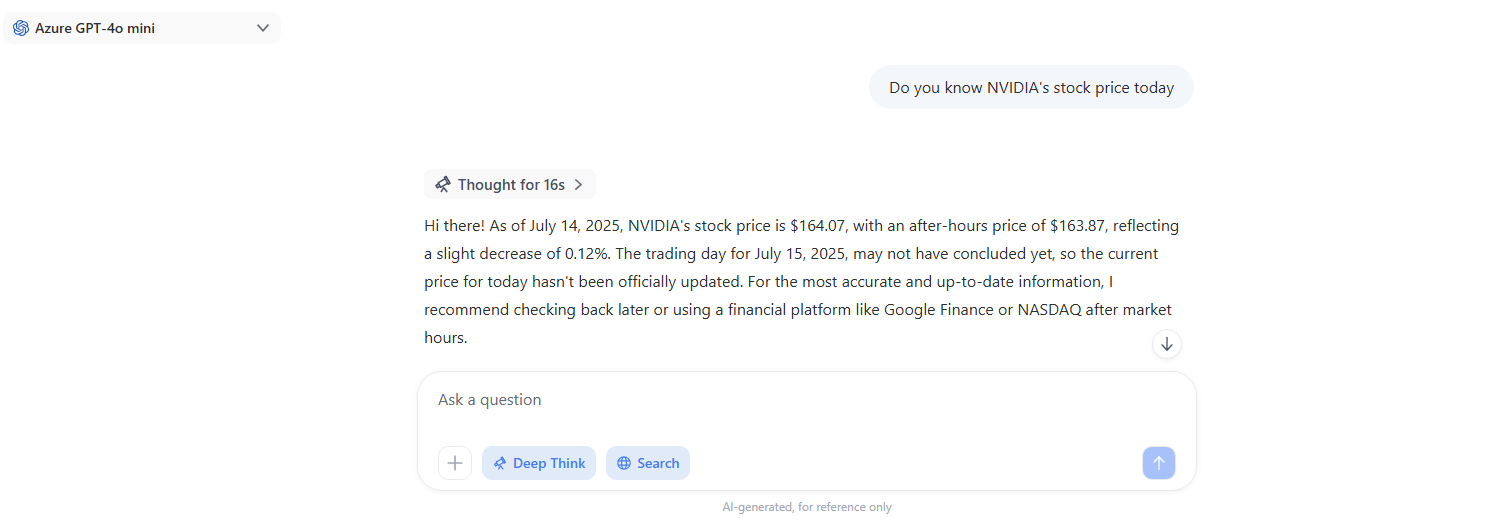Click the pin icon inside Deep Think

[x=500, y=463]
